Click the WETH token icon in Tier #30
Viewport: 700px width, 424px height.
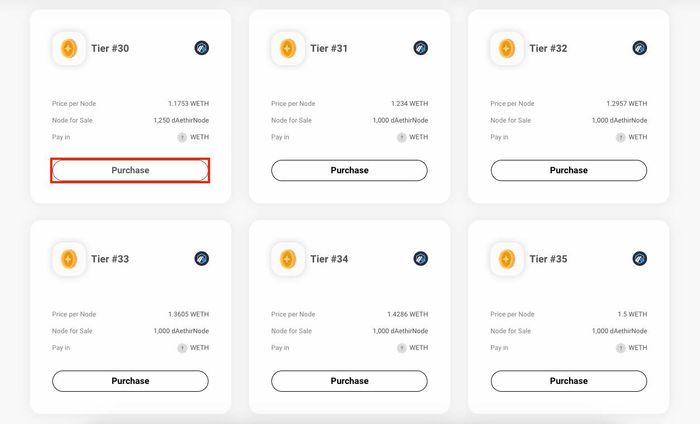182,137
